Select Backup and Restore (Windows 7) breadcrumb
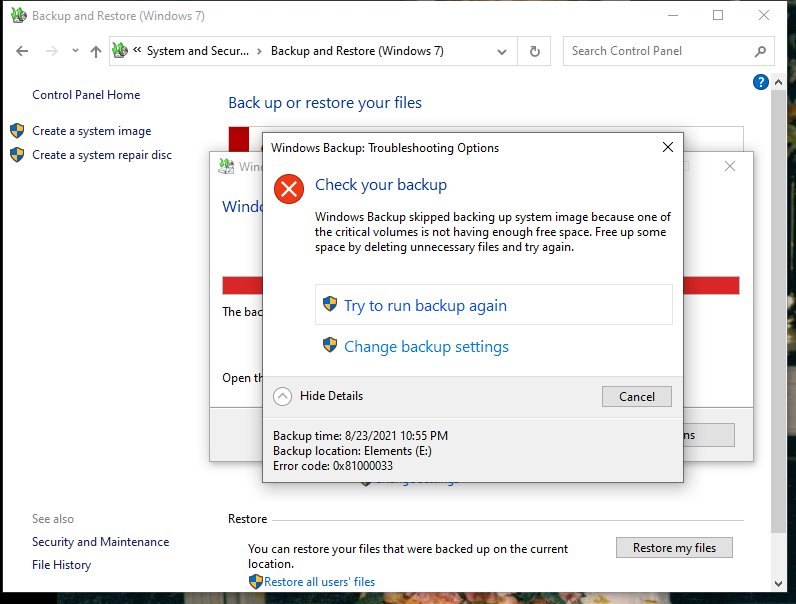Viewport: 796px width, 604px height. (357, 51)
